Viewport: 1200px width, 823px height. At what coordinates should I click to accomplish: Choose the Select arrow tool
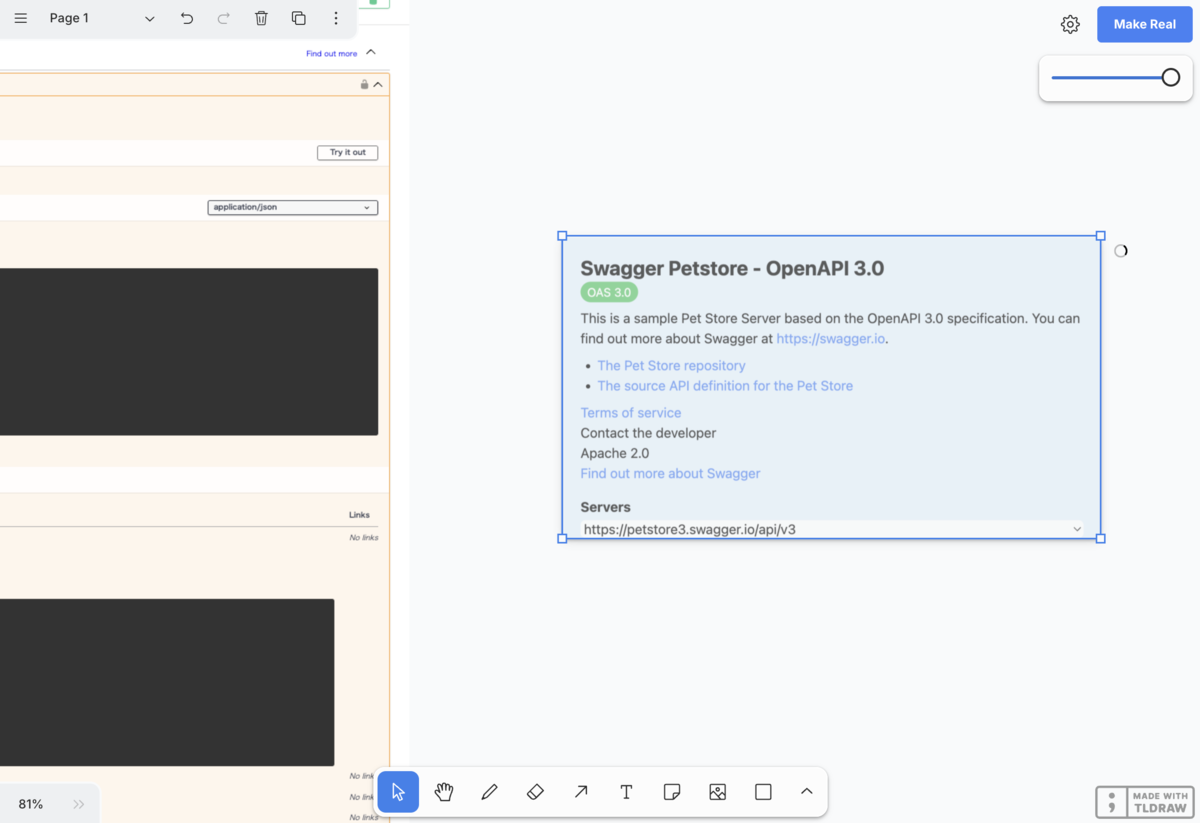pyautogui.click(x=398, y=792)
